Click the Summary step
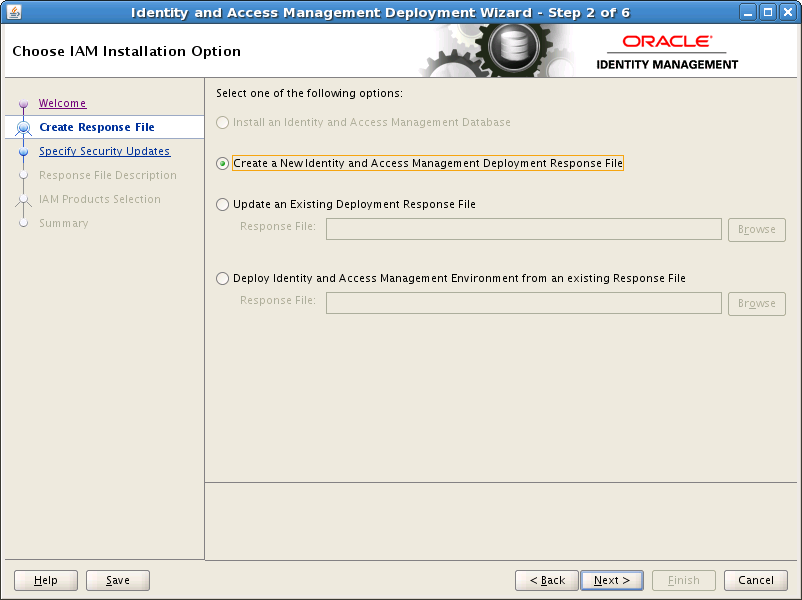The image size is (802, 600). [63, 223]
